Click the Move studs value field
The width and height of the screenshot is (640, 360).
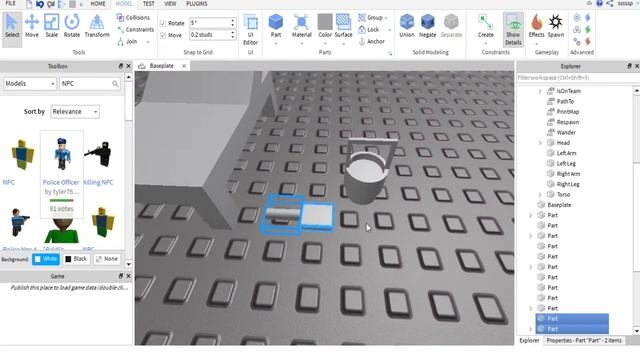[x=209, y=35]
